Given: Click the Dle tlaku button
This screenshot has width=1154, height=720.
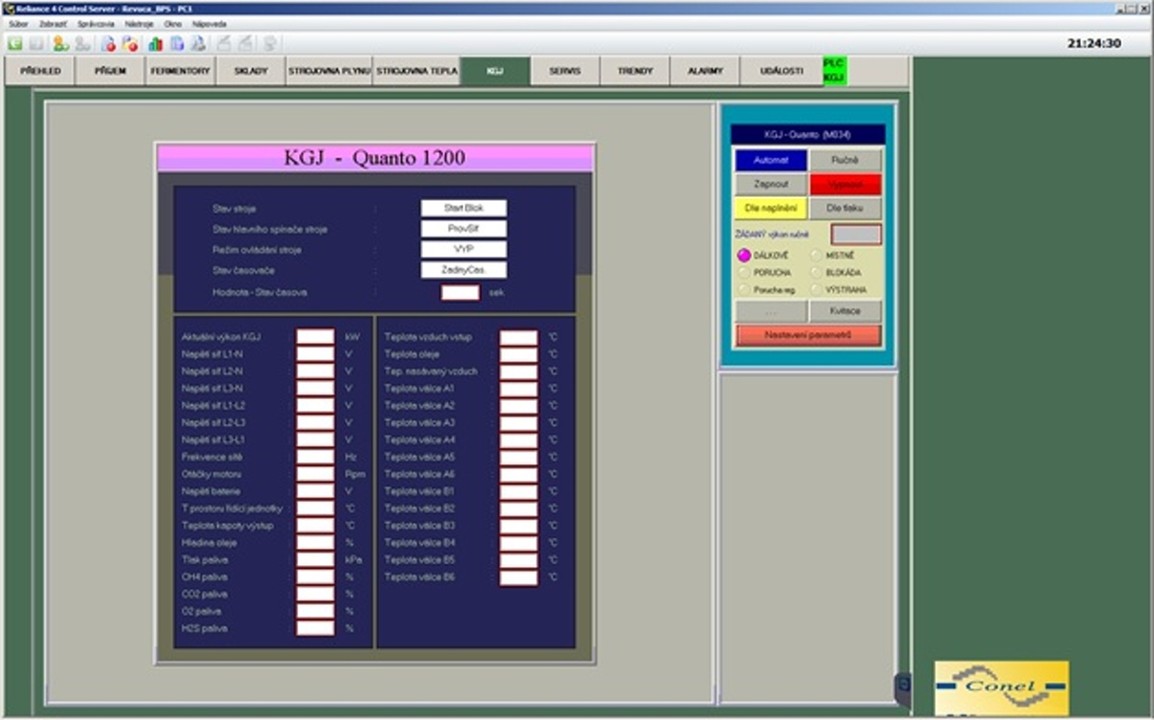Looking at the screenshot, I should click(845, 208).
